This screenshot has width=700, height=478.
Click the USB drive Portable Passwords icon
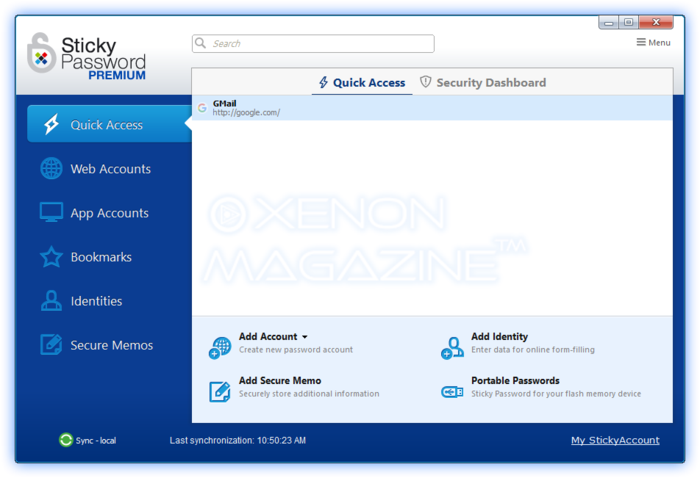(452, 392)
